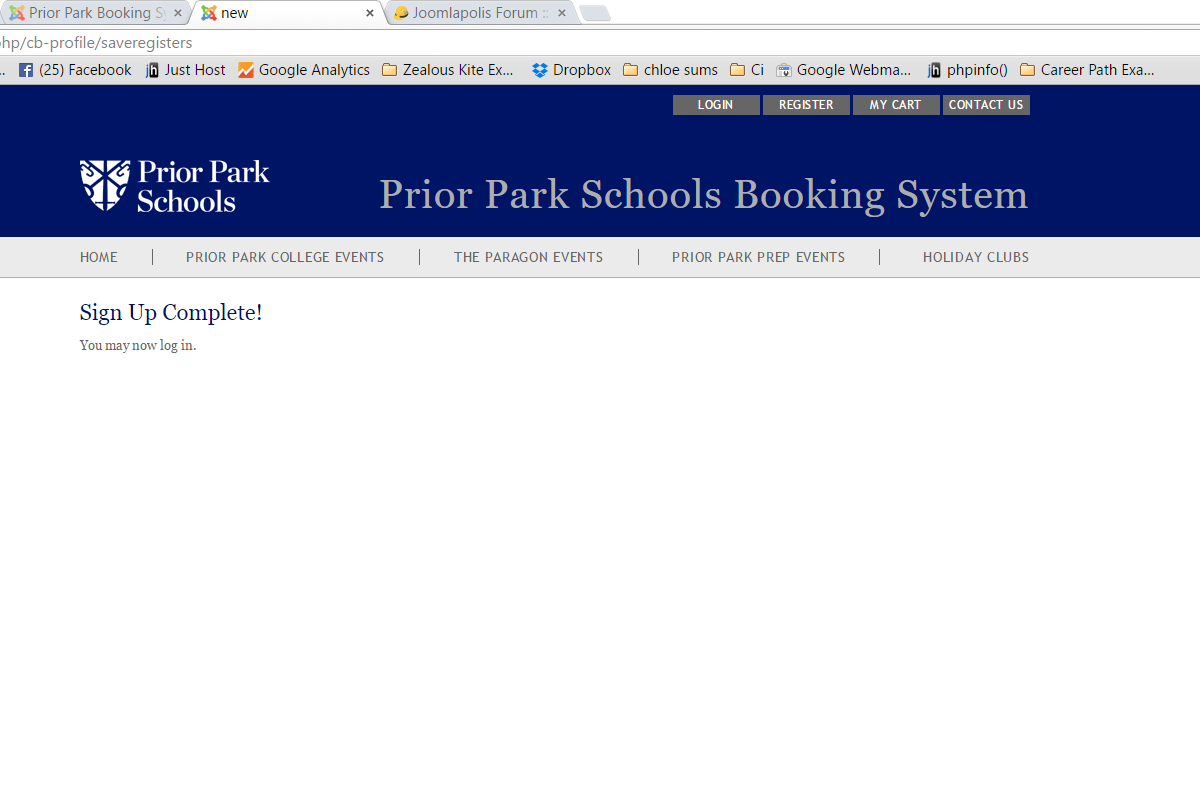The height and width of the screenshot is (800, 1200).
Task: Click the "You may now log in." message
Action: (138, 346)
